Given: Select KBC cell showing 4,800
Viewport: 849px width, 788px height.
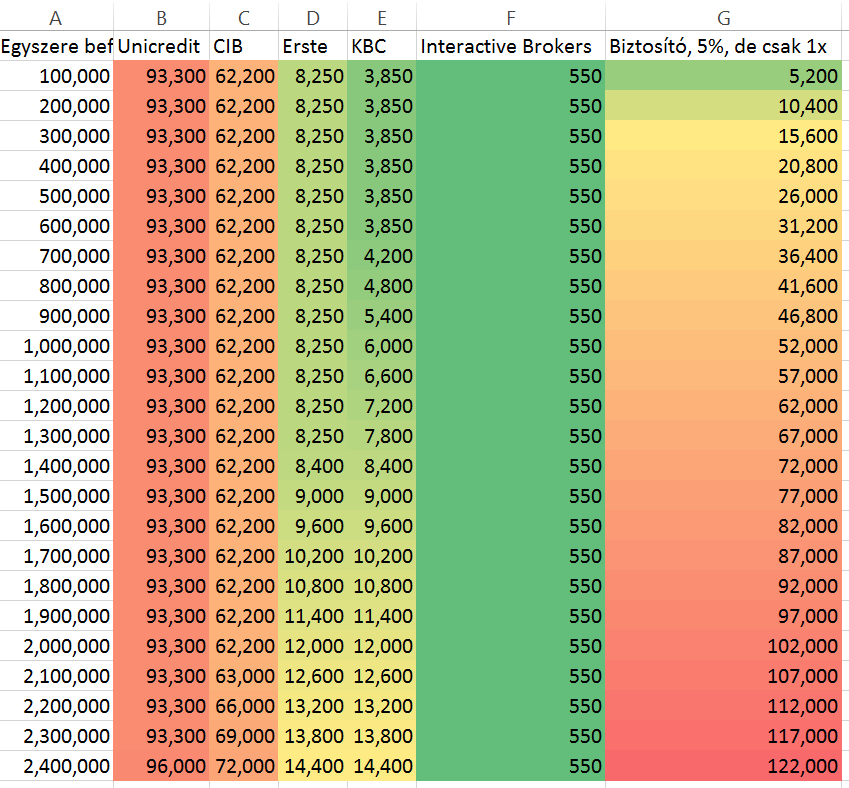Looking at the screenshot, I should click(x=382, y=286).
